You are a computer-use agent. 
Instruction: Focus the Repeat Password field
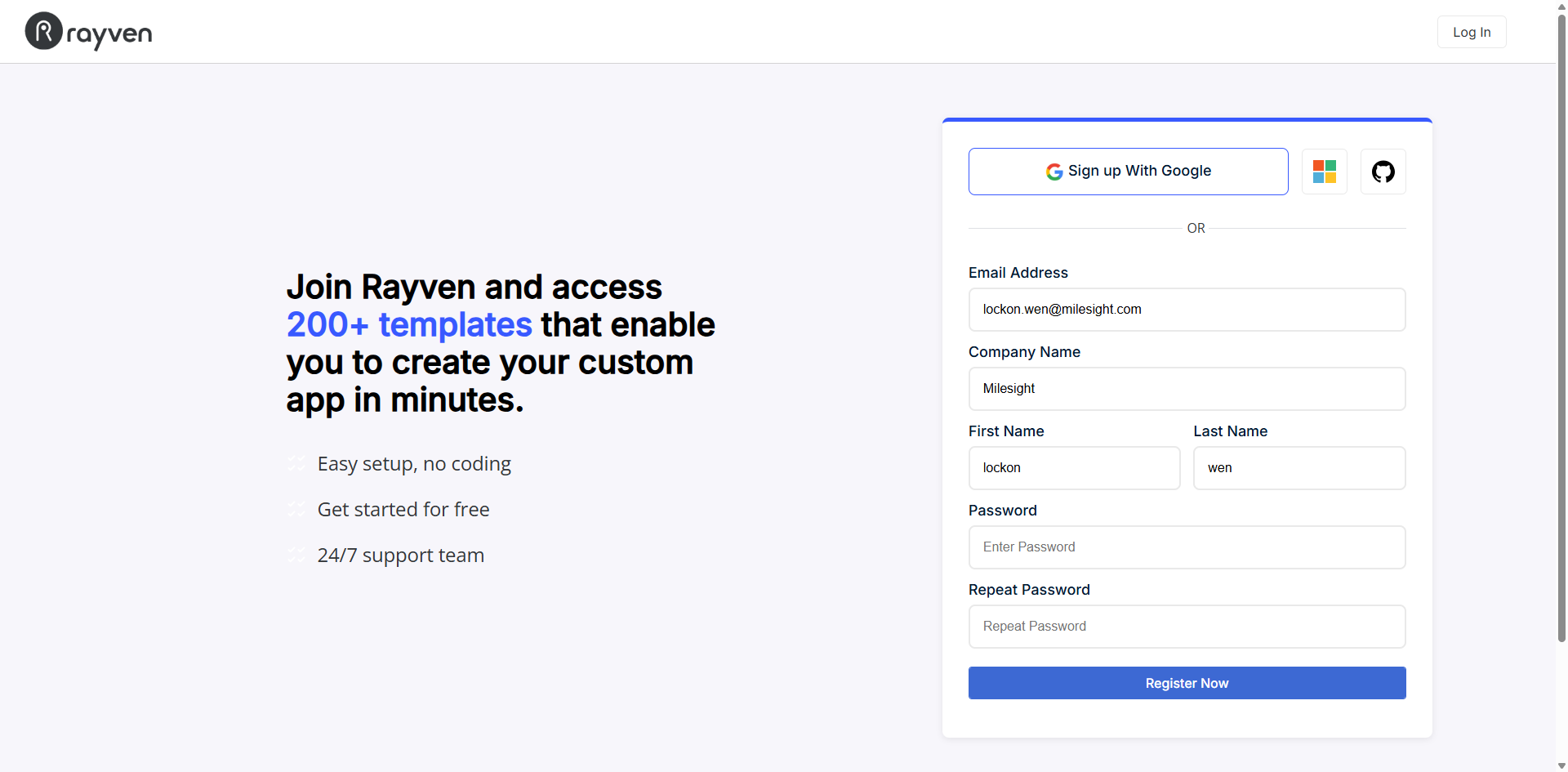click(x=1187, y=627)
